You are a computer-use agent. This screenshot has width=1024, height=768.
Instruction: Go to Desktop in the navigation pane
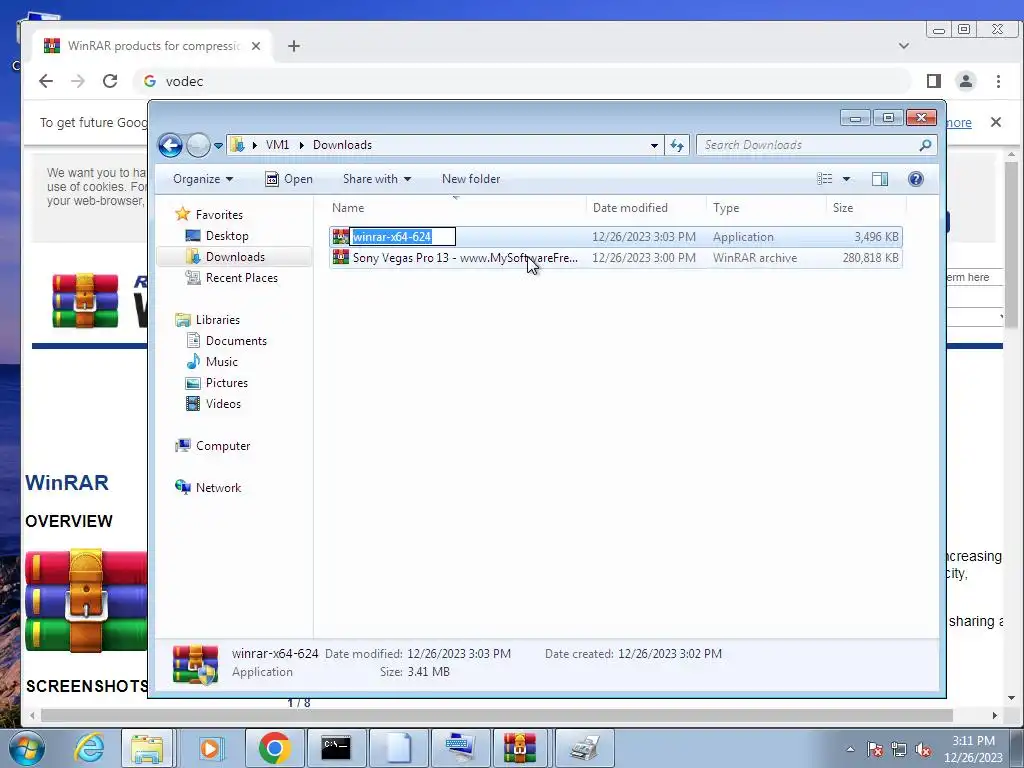pyautogui.click(x=227, y=236)
